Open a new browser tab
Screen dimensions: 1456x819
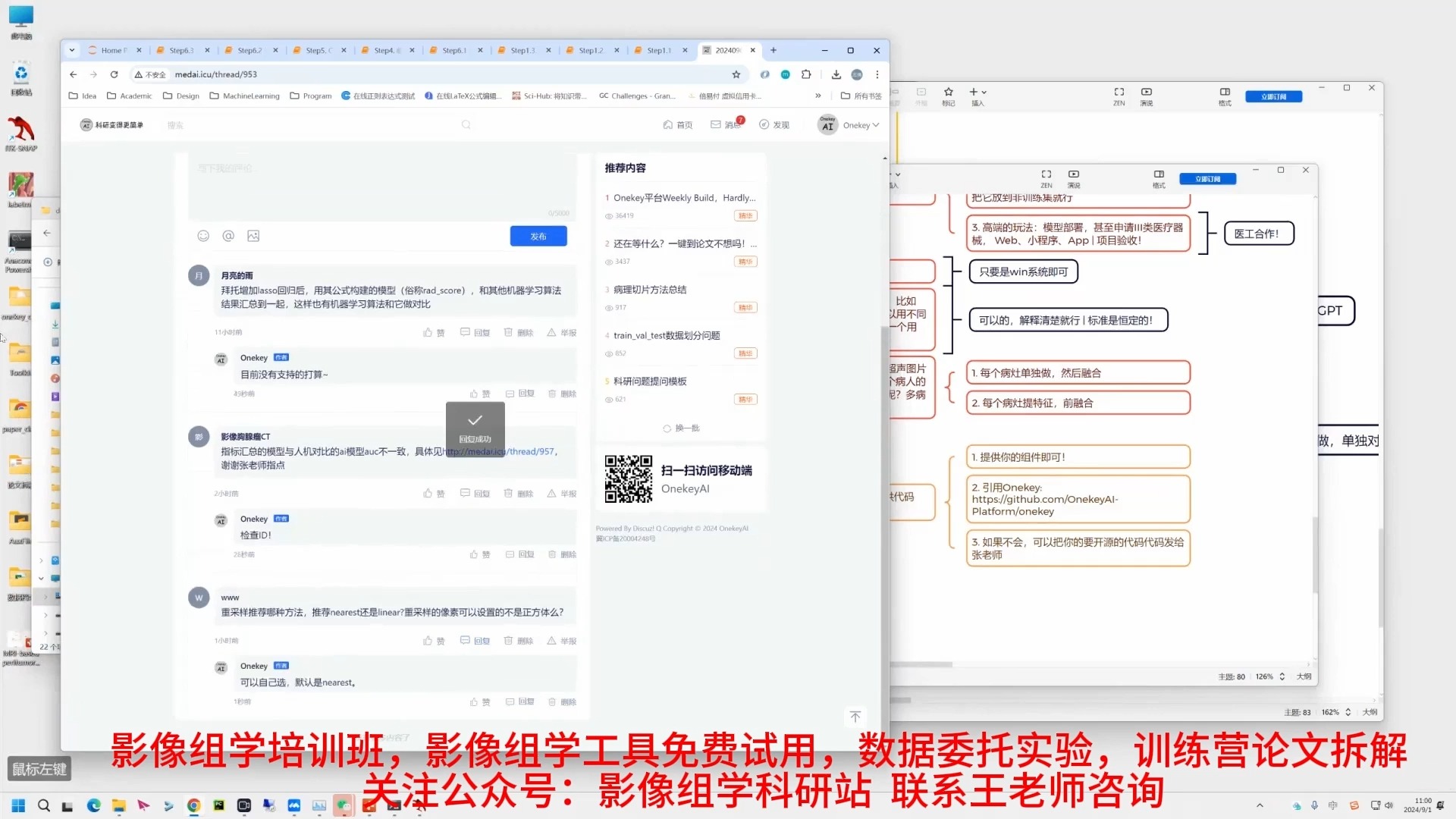[x=773, y=50]
